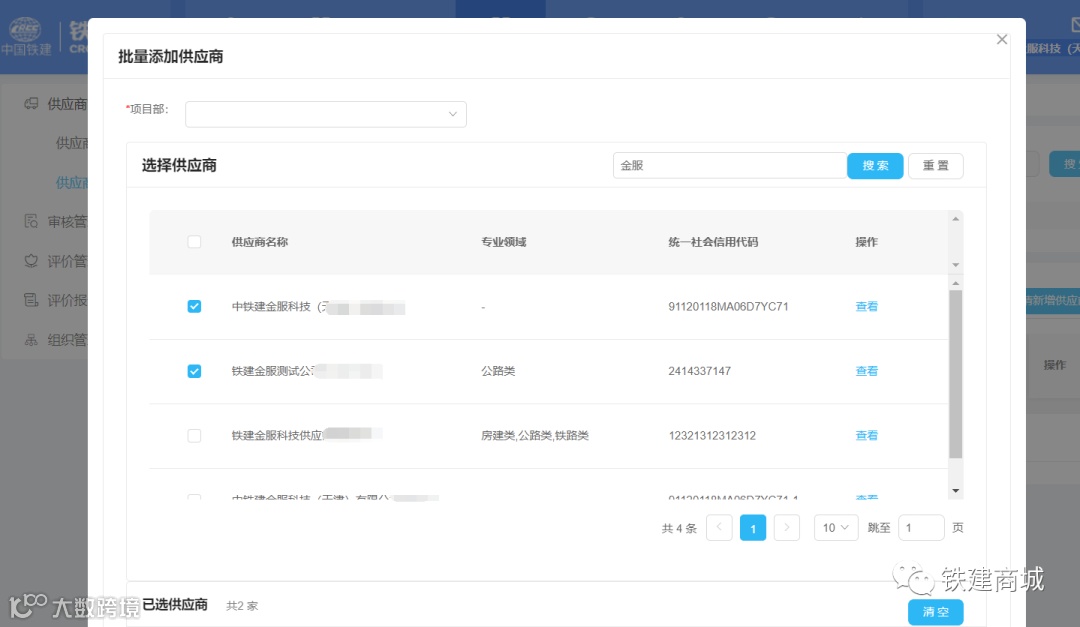Click the table body scroll down arrow
Screen dimensions: 1080x627
955,491
